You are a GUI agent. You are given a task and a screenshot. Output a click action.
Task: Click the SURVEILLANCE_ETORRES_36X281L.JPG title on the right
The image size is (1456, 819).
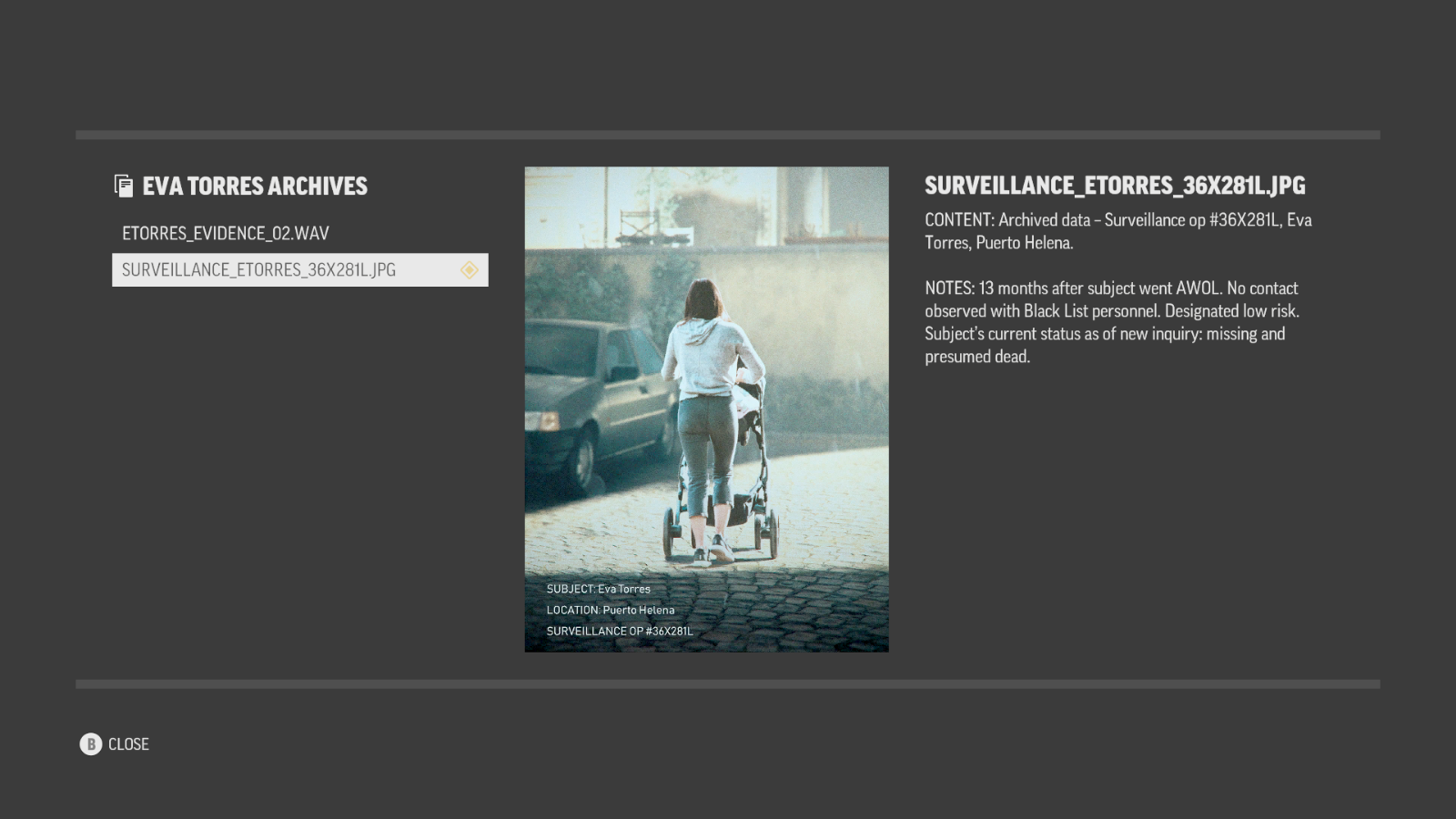[1115, 186]
